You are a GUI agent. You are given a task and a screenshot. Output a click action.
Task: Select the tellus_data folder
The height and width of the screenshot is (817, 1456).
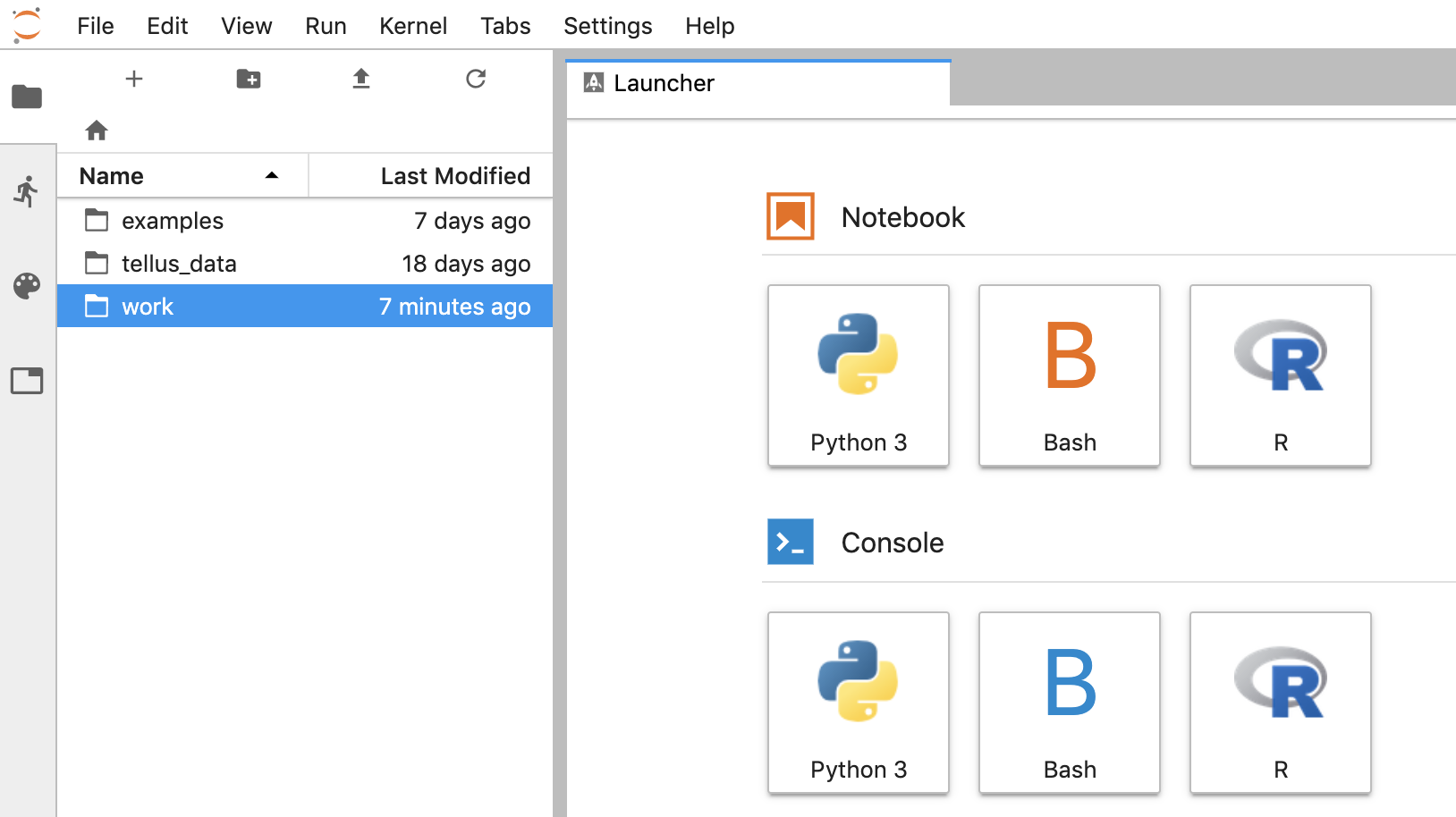[x=305, y=264]
